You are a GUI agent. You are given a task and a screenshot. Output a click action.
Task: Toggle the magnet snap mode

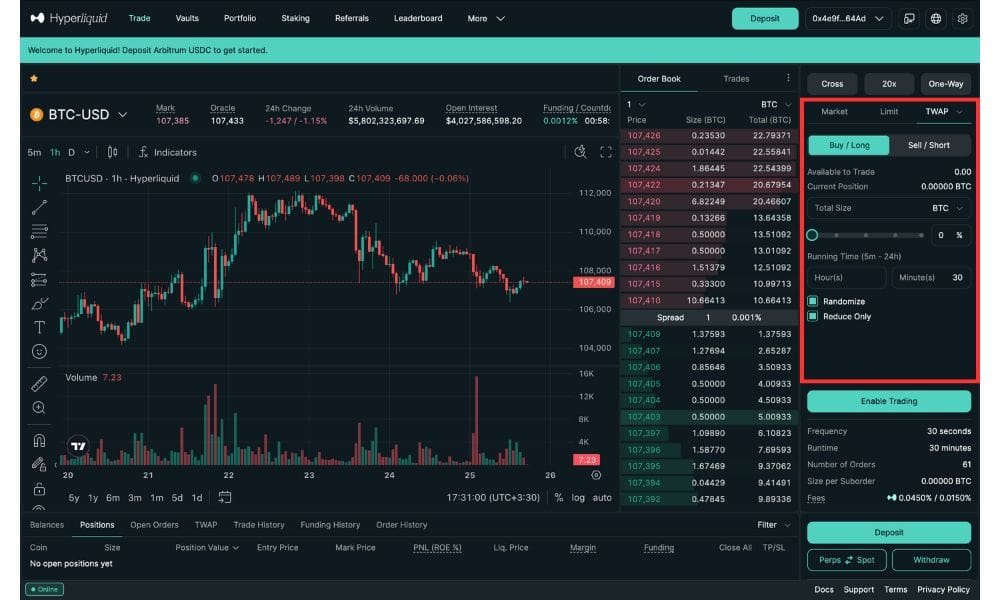click(x=39, y=440)
